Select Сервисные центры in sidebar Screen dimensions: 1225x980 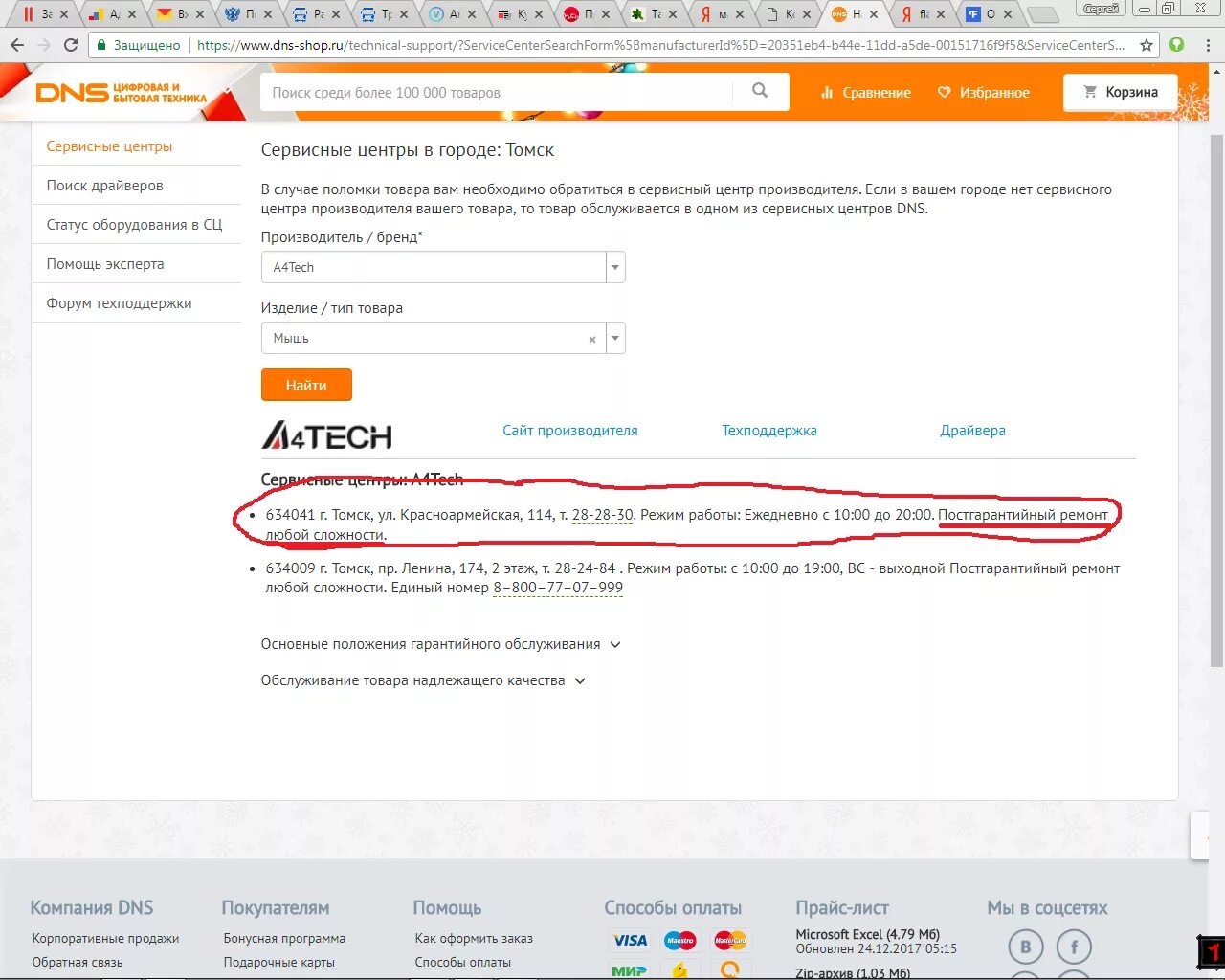click(109, 146)
